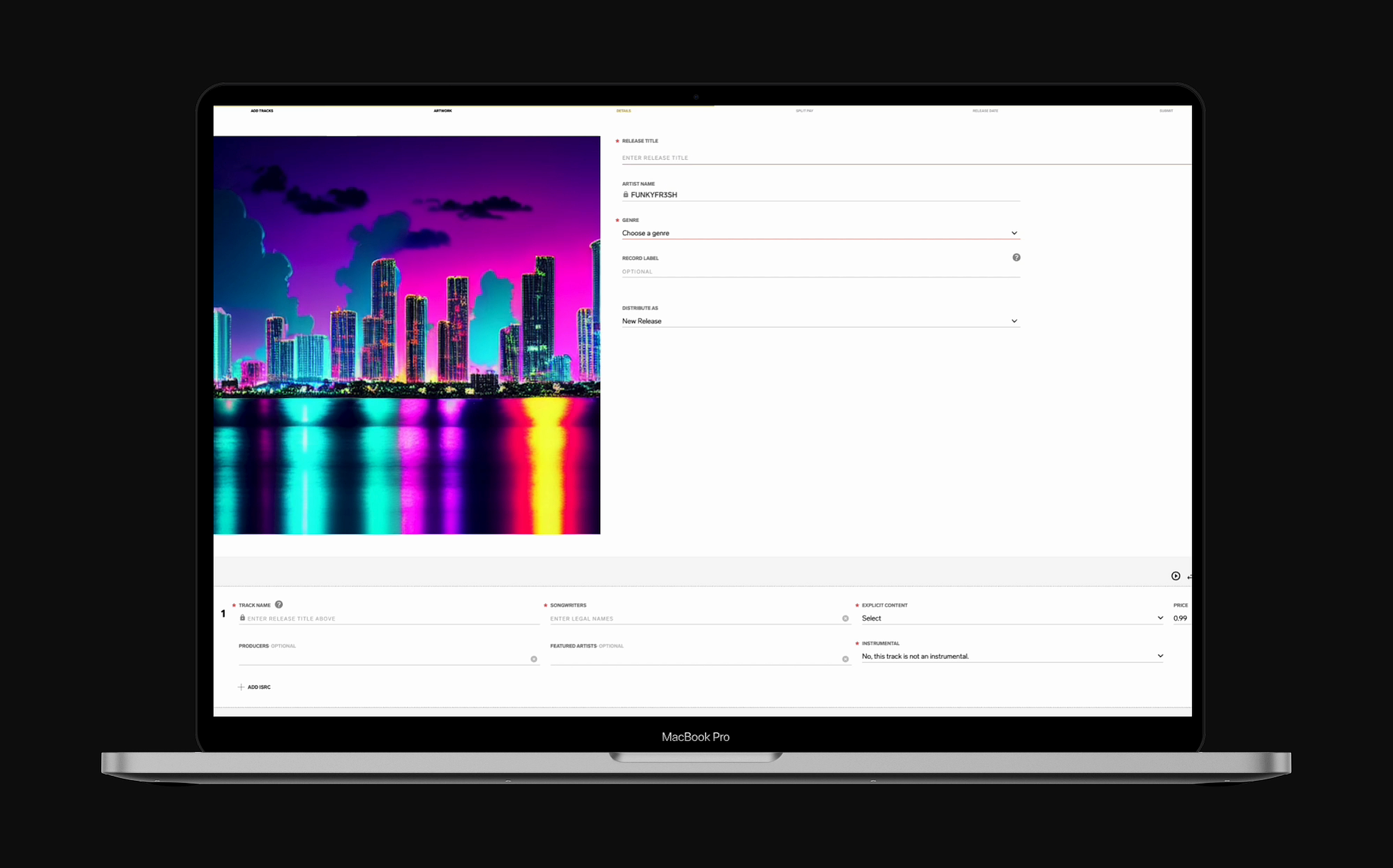The image size is (1393, 868).
Task: Click the neon city artwork thumbnail
Action: (x=407, y=336)
